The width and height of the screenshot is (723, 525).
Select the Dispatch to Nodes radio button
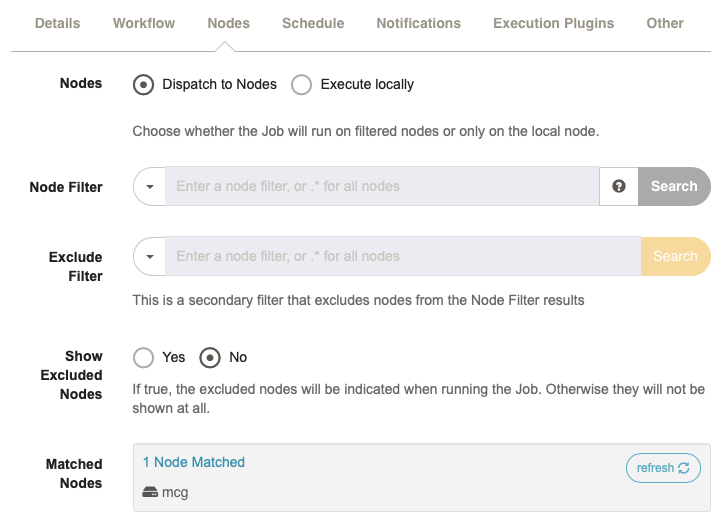(x=143, y=85)
